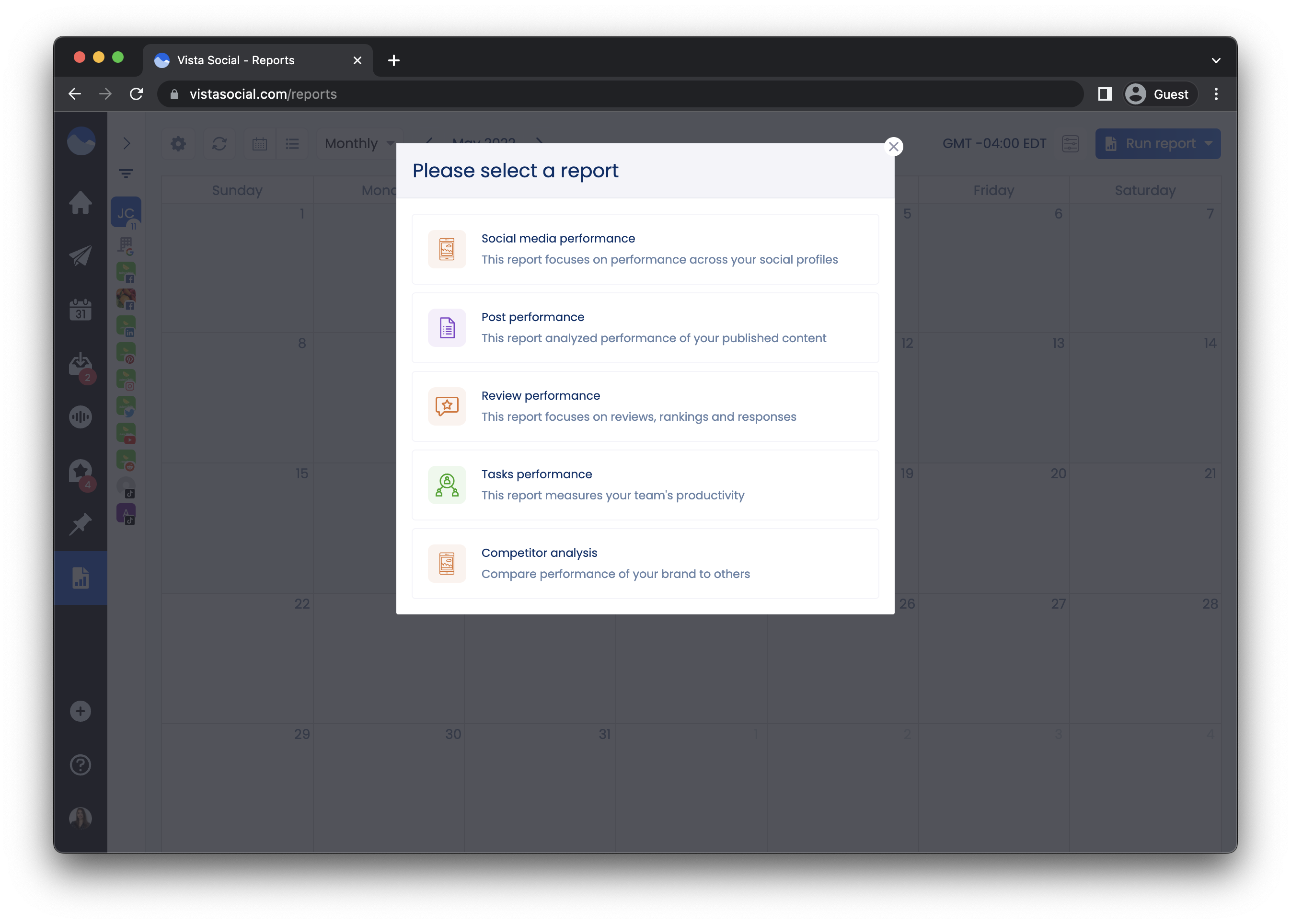1291x924 pixels.
Task: Select the Home icon in the sidebar
Action: point(81,203)
